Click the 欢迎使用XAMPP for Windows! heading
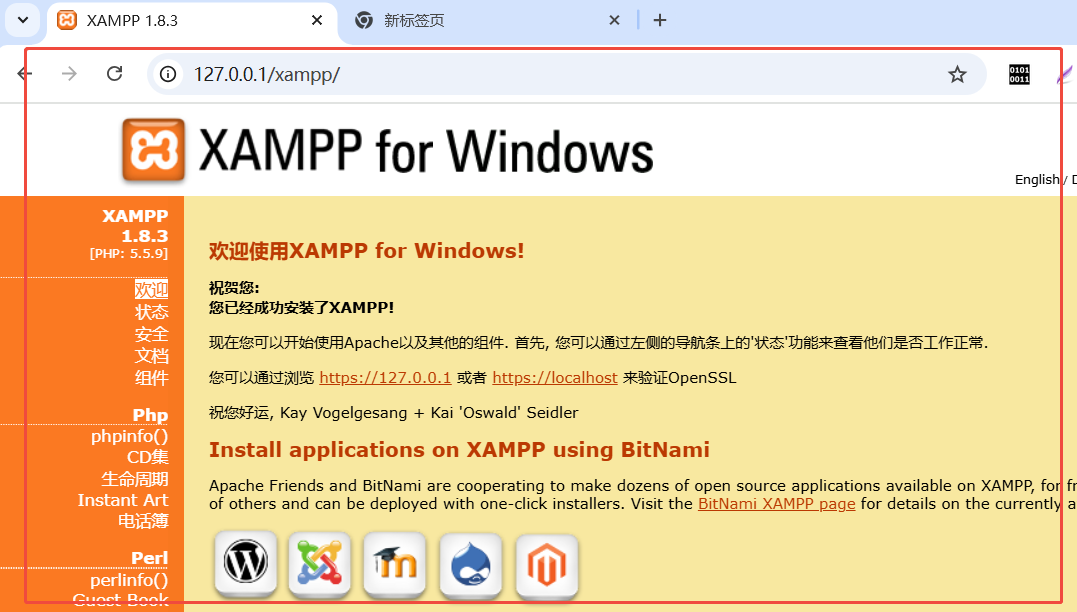Viewport: 1077px width, 612px height. pyautogui.click(x=367, y=251)
